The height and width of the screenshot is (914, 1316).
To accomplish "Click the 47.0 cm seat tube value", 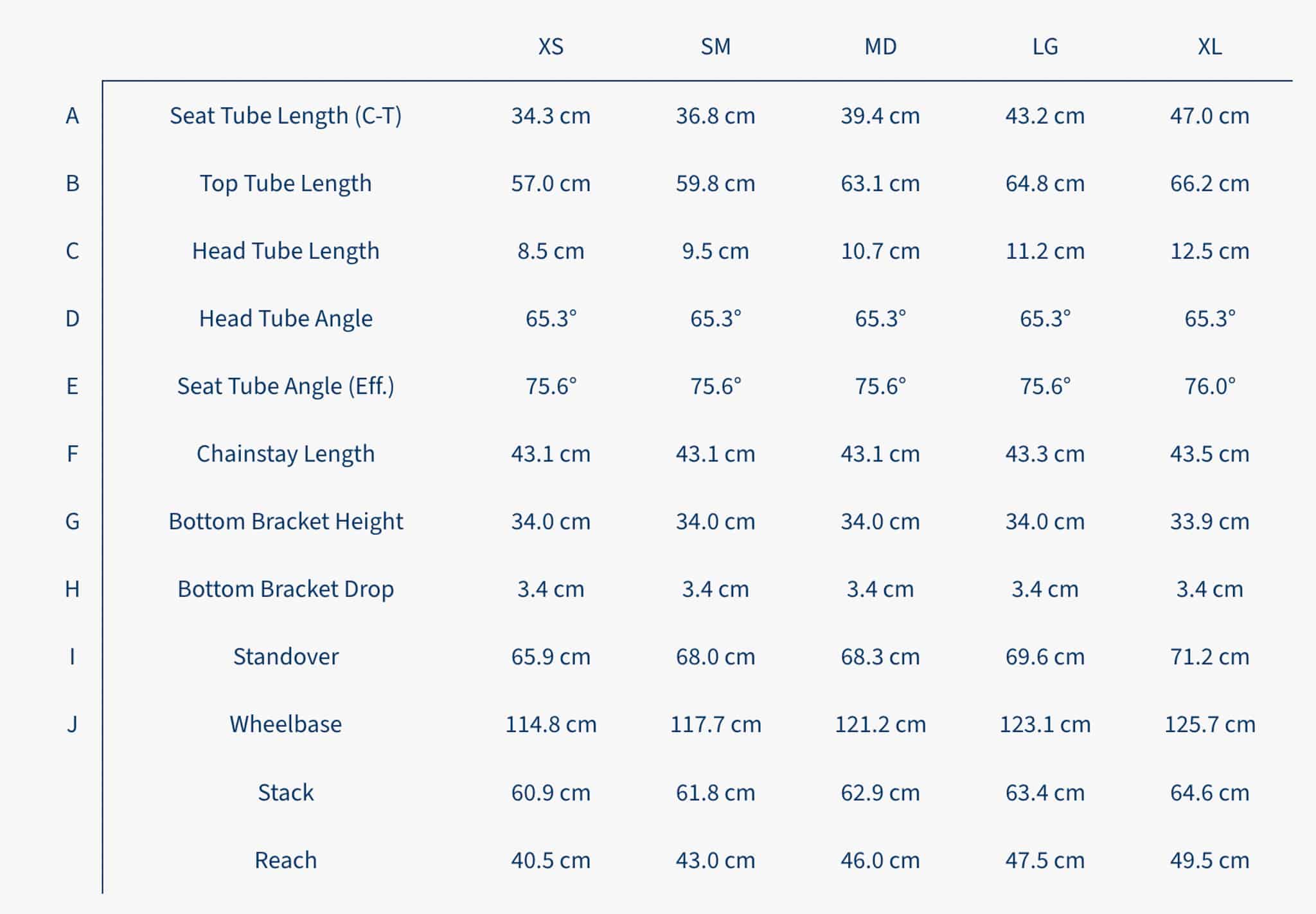I will point(1209,116).
